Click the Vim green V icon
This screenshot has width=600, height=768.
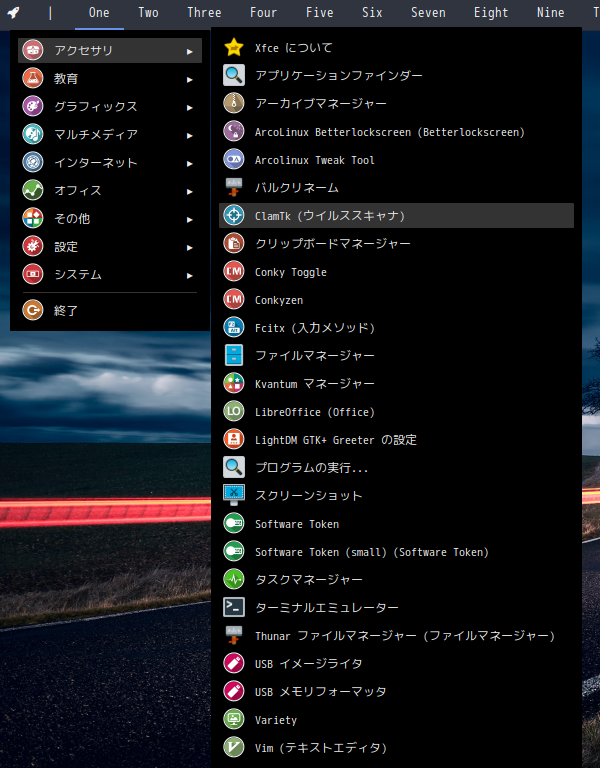pos(234,747)
